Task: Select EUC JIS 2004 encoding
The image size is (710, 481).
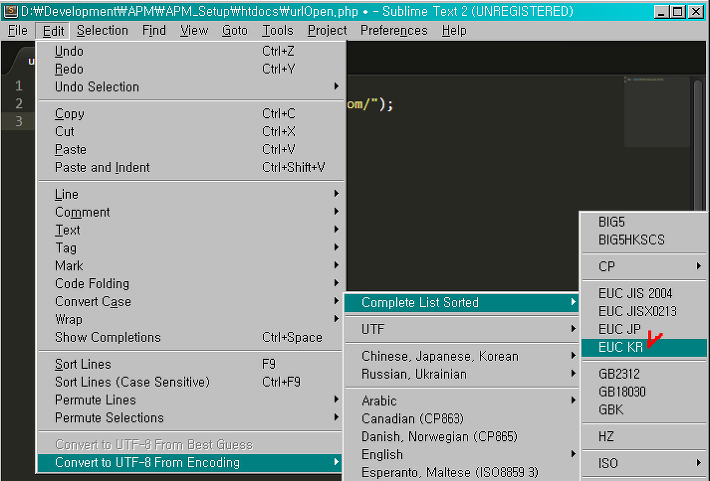Action: [644, 293]
